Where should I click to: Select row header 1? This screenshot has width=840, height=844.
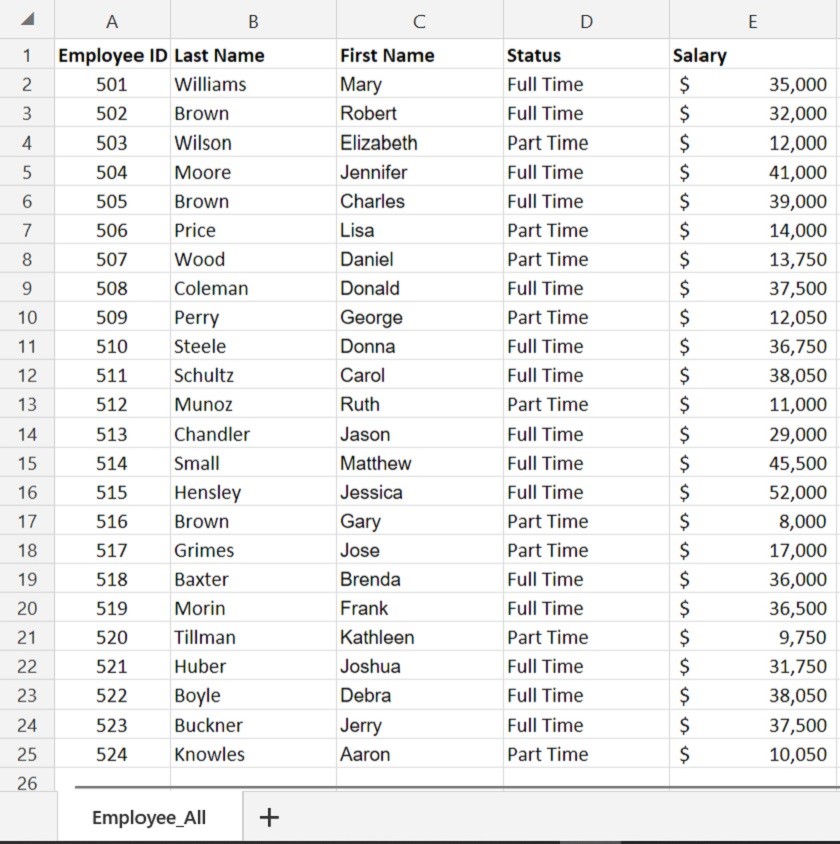pos(28,55)
